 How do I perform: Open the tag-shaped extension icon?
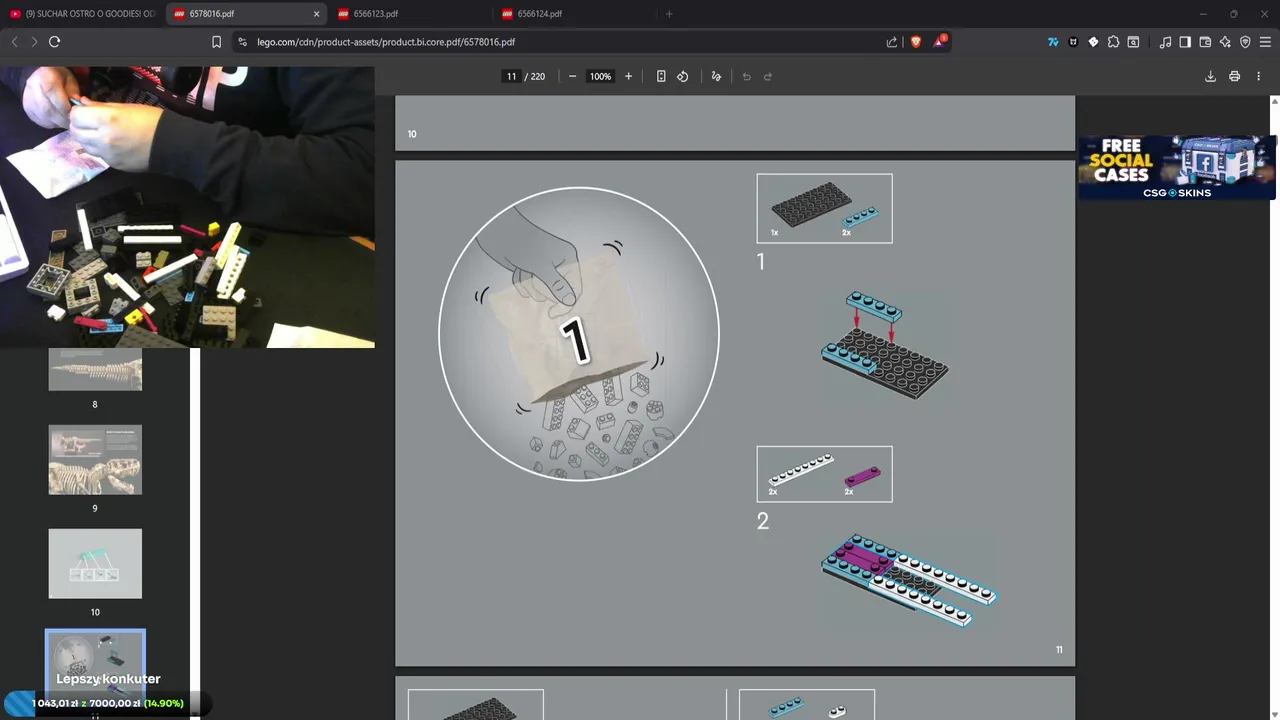coord(1093,42)
